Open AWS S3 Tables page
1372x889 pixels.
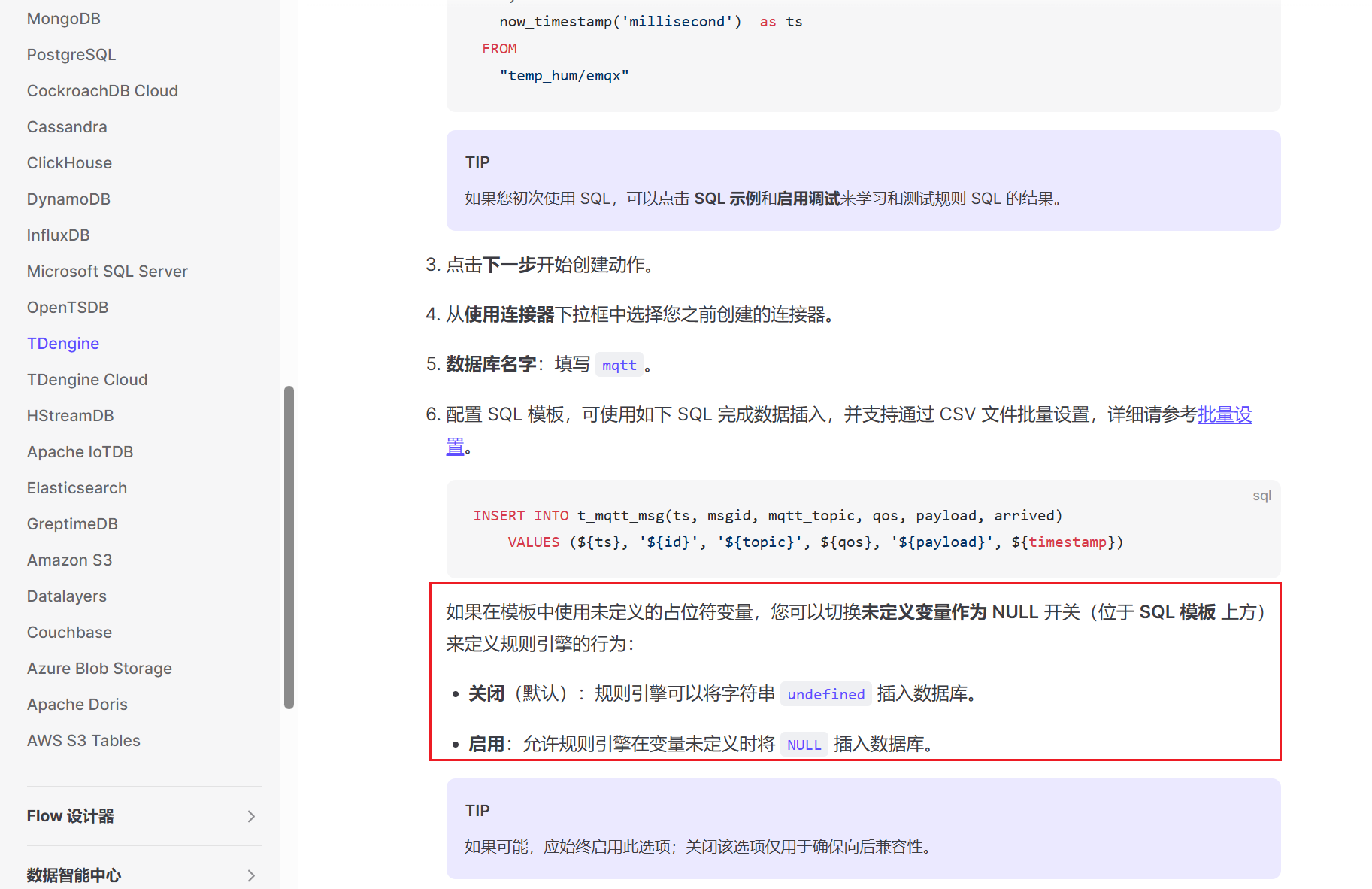[x=83, y=741]
